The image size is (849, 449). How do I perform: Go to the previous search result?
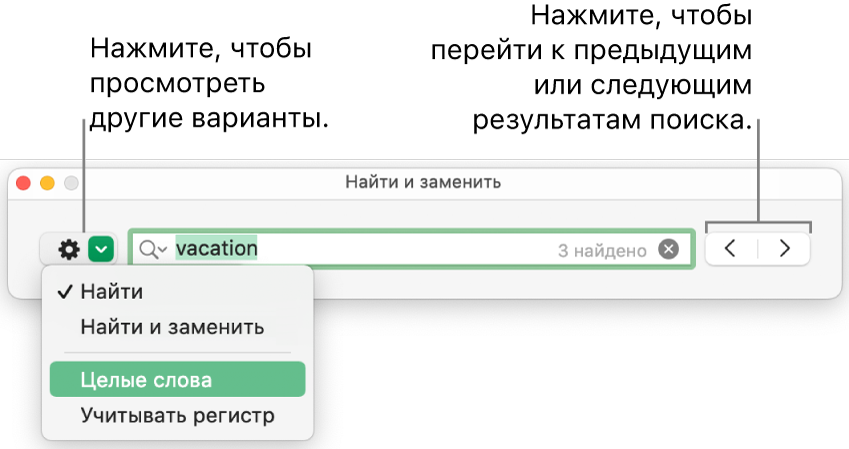(x=731, y=250)
